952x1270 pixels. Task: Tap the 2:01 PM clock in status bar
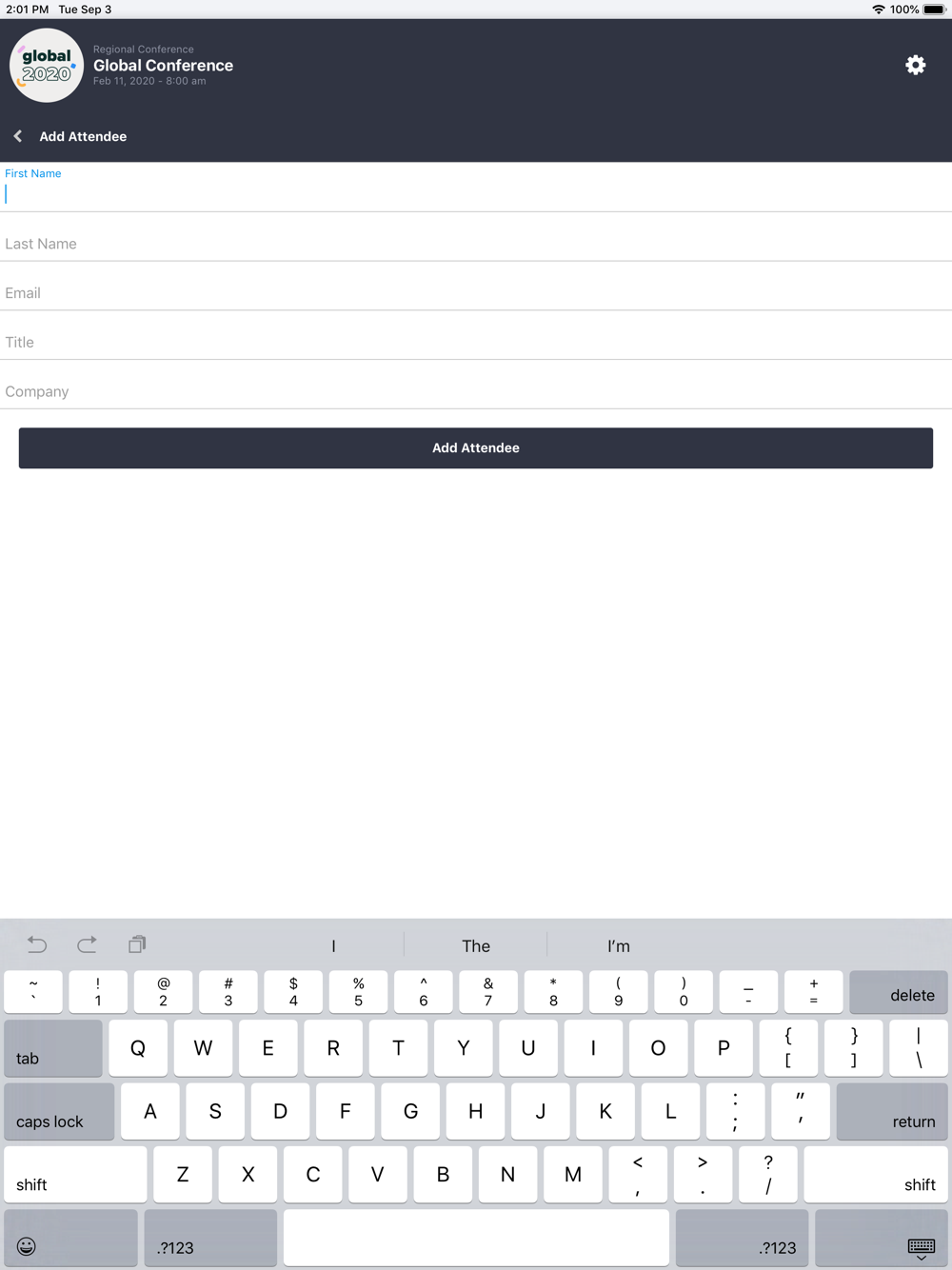pos(28,10)
